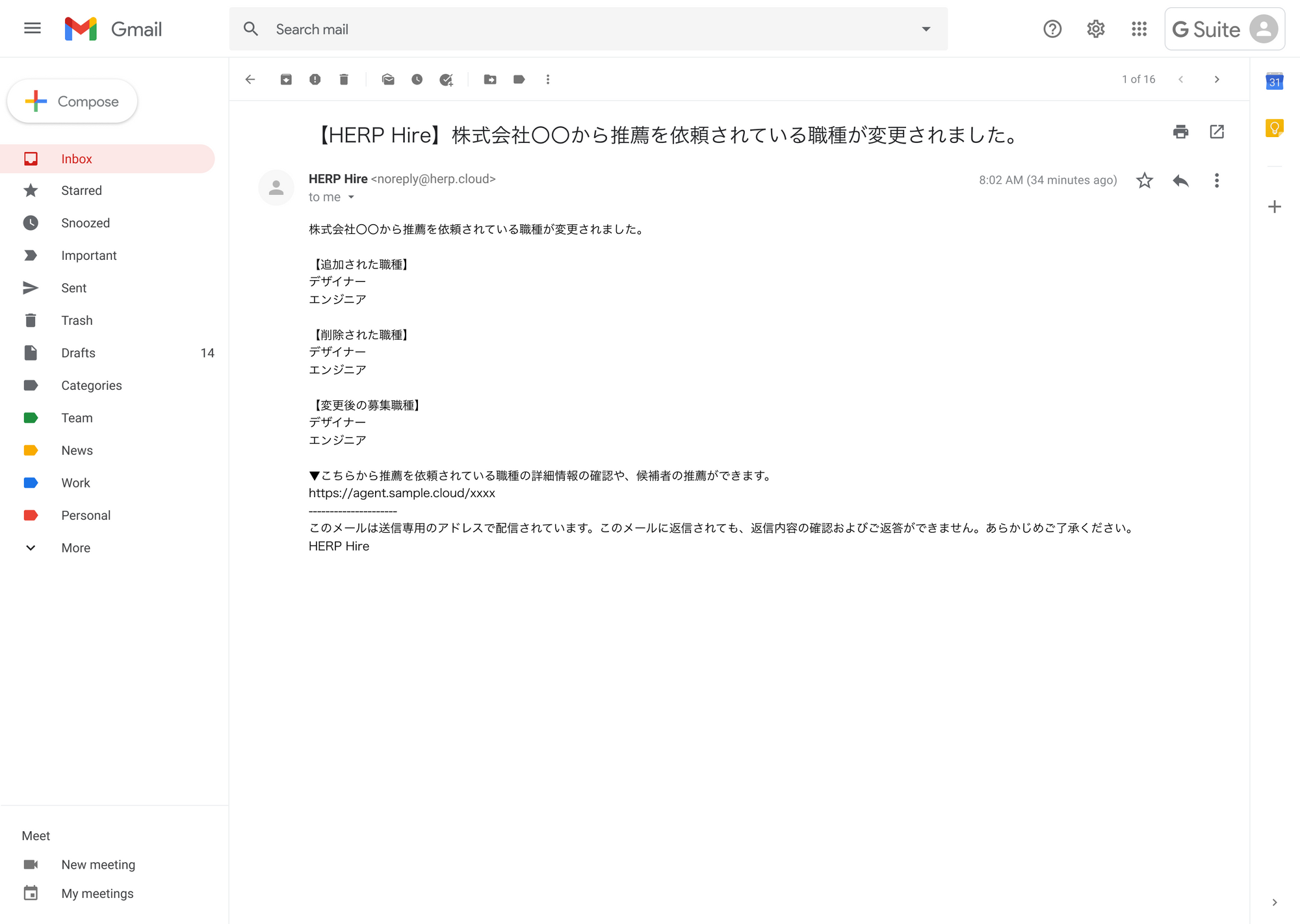
Task: Mark email as unread icon
Action: [x=388, y=79]
